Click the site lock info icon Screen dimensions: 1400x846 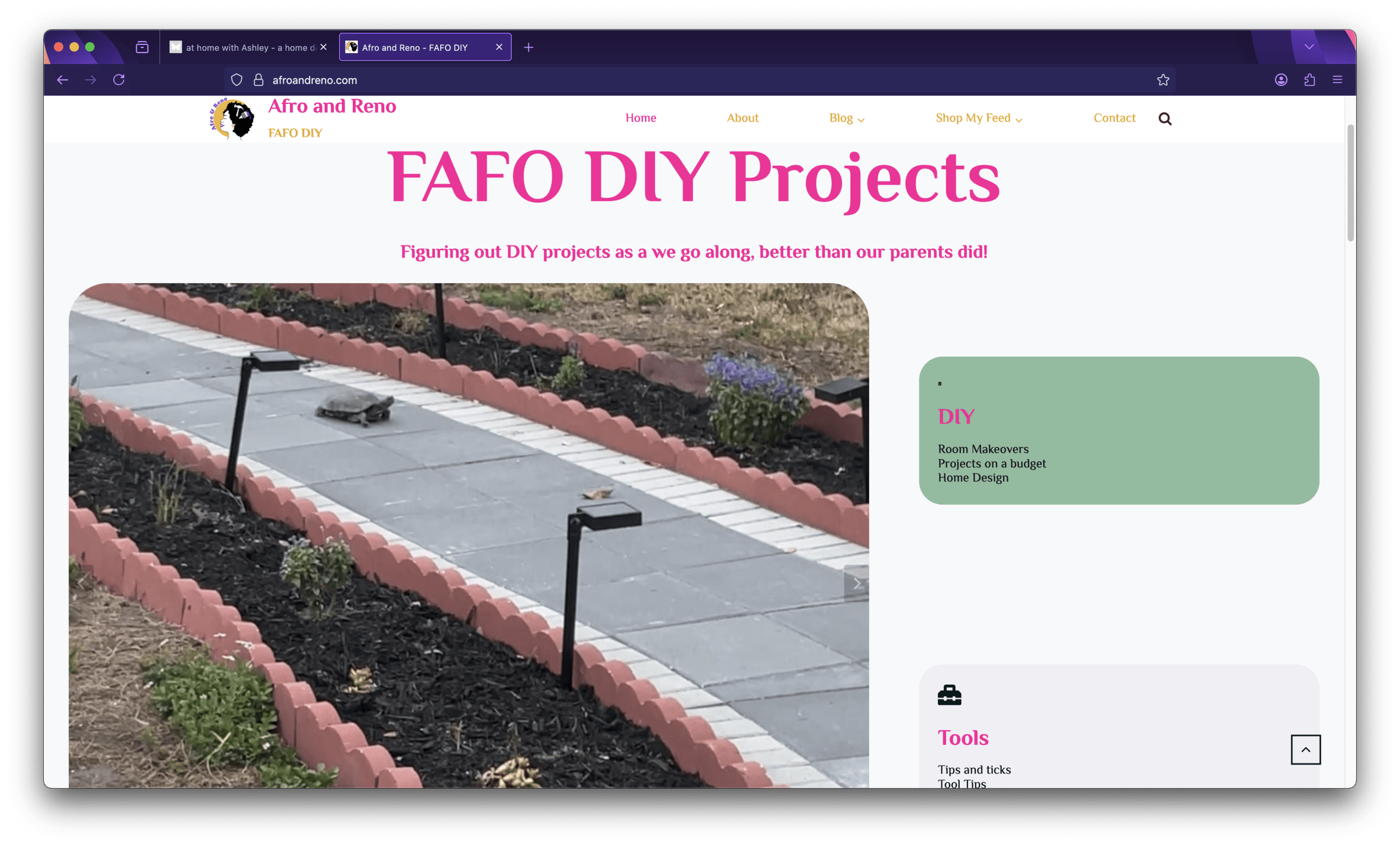(259, 80)
